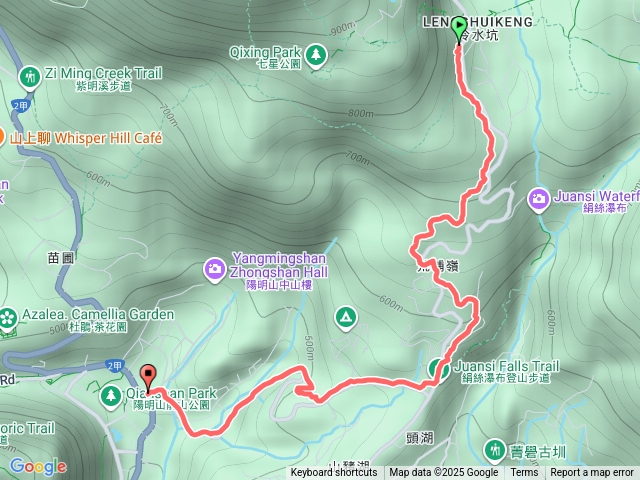This screenshot has width=640, height=480.
Task: Open the Zi Ming Creek Trail hiking pin
Action: [30, 77]
